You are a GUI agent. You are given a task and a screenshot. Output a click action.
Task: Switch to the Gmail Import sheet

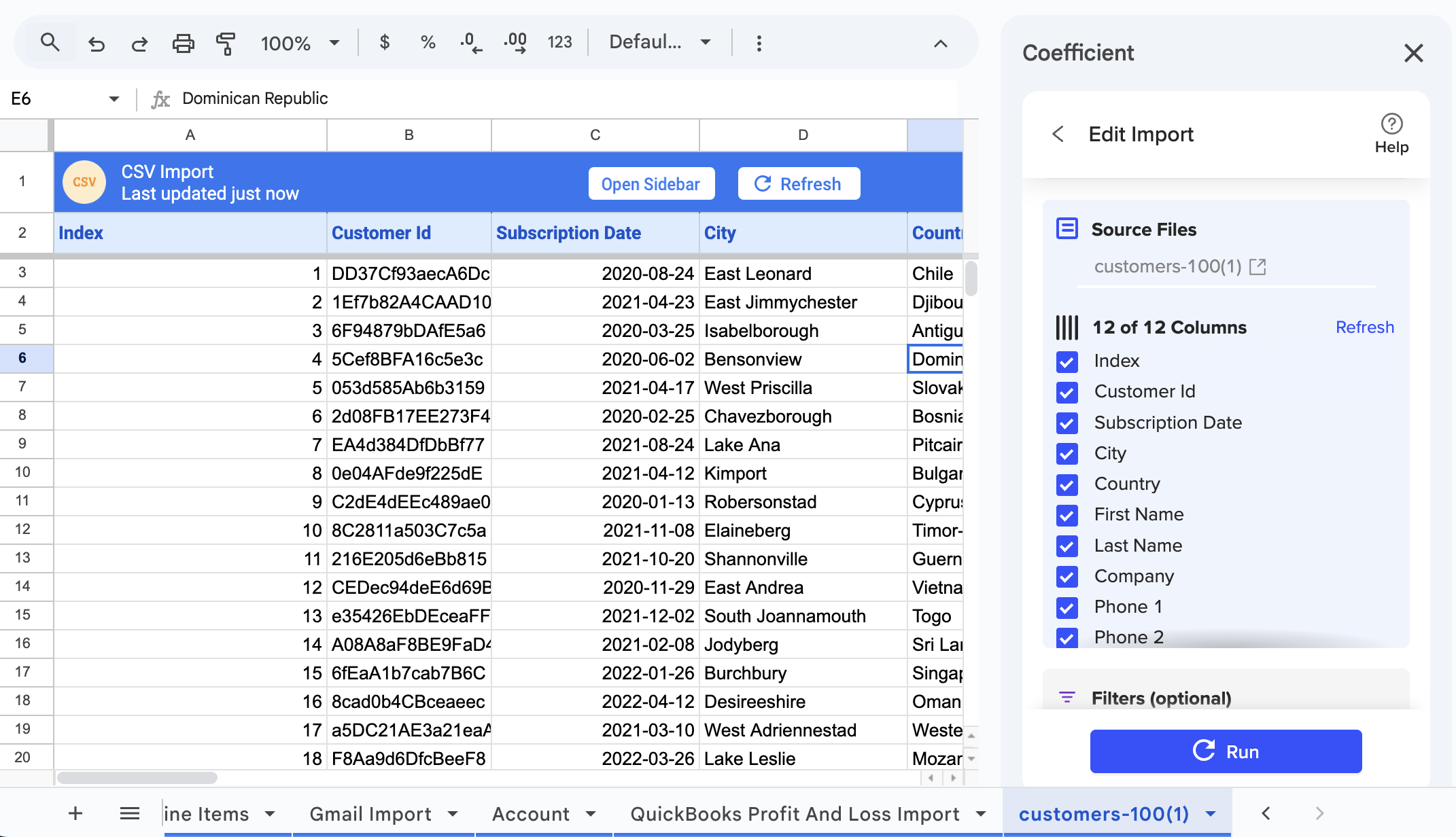370,813
